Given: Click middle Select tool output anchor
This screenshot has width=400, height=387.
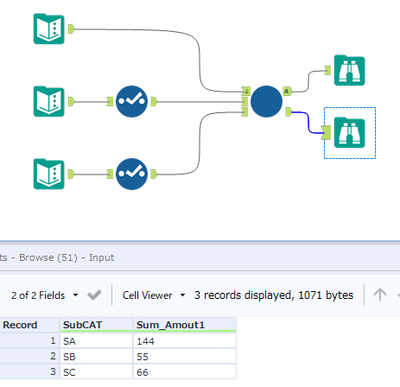Looking at the screenshot, I should coord(154,101).
